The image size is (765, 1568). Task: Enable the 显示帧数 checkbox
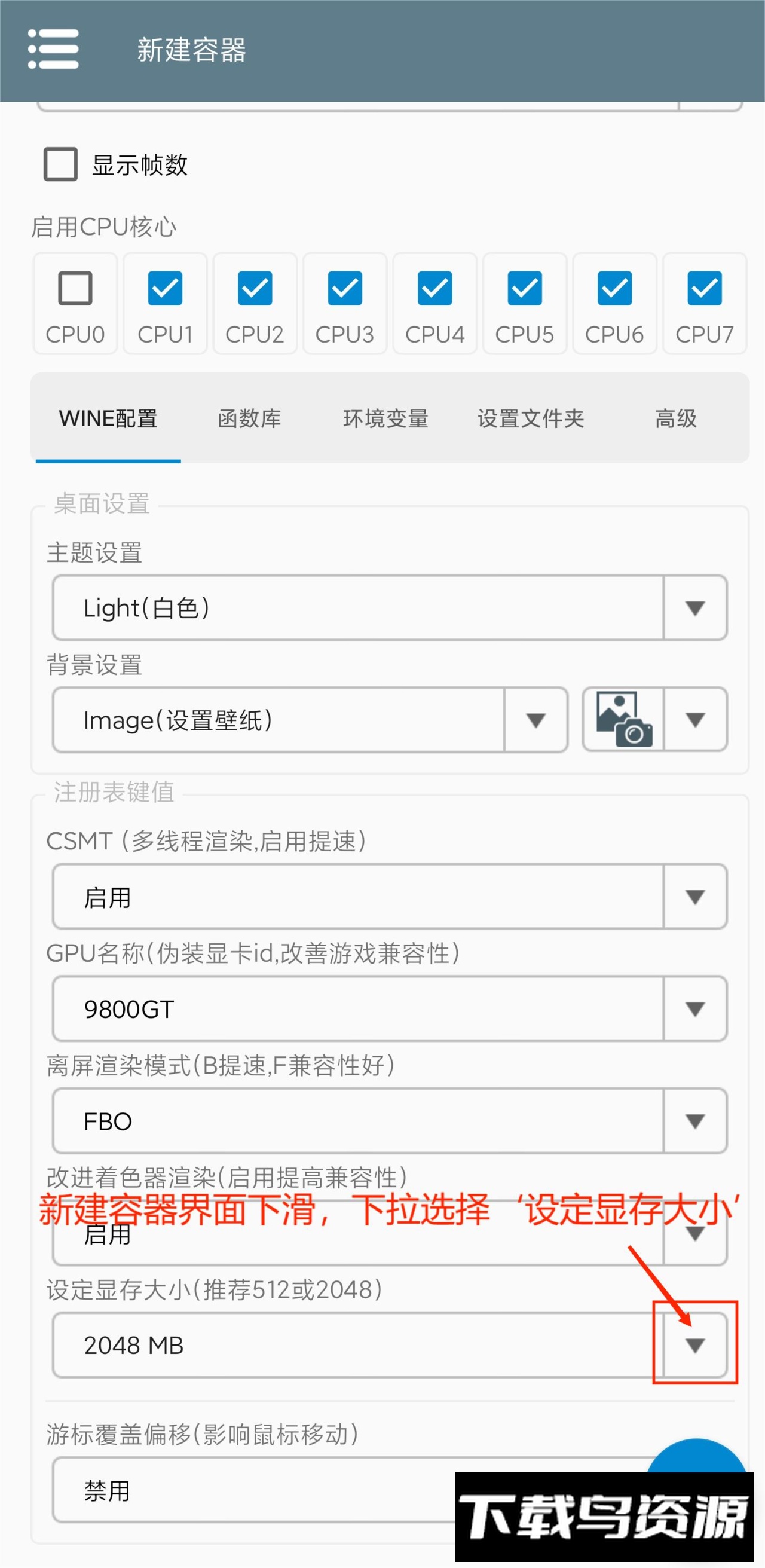tap(61, 164)
